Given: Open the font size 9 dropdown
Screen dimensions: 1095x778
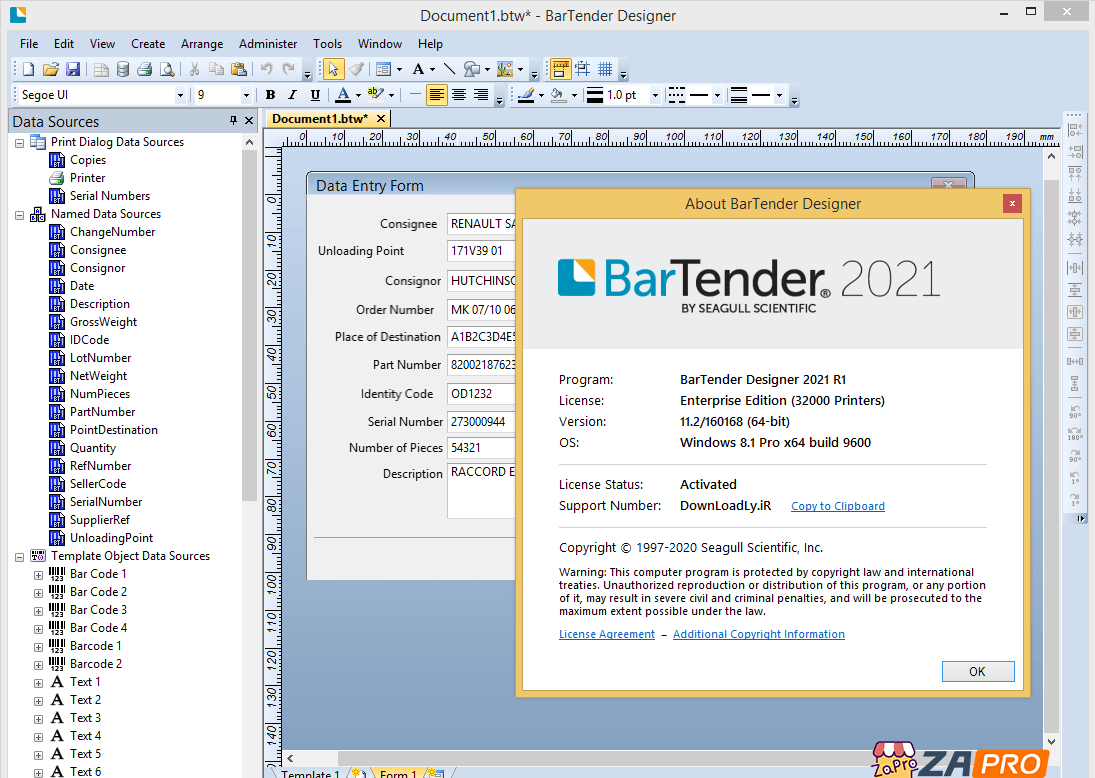Looking at the screenshot, I should coord(246,95).
